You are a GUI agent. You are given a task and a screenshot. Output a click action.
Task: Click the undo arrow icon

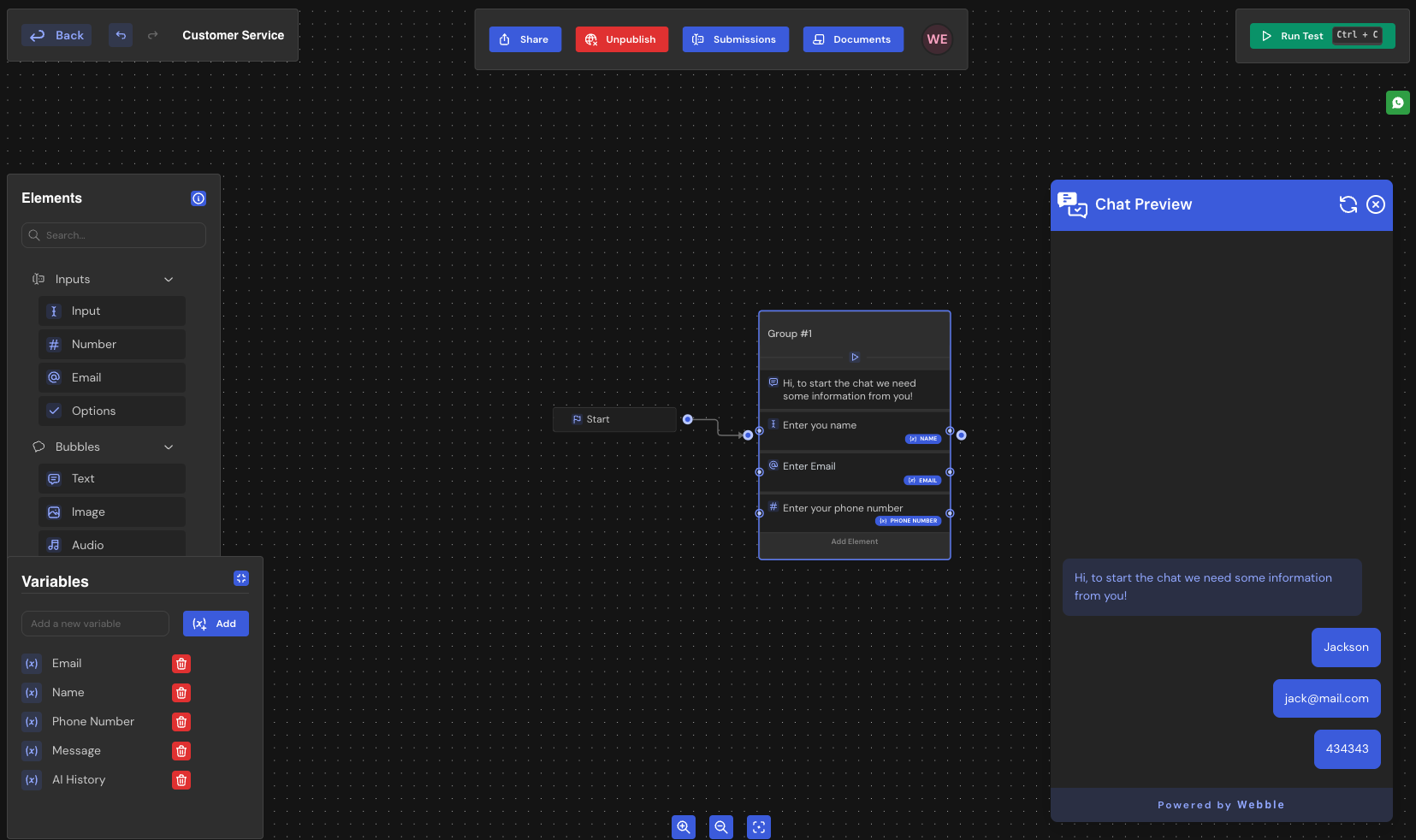[121, 35]
